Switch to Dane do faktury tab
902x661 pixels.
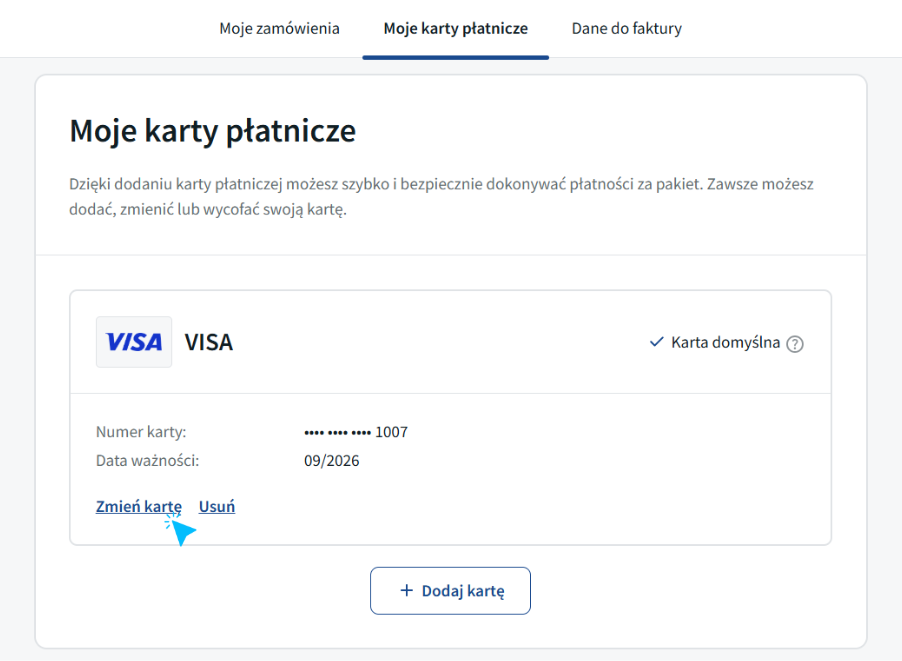(626, 28)
